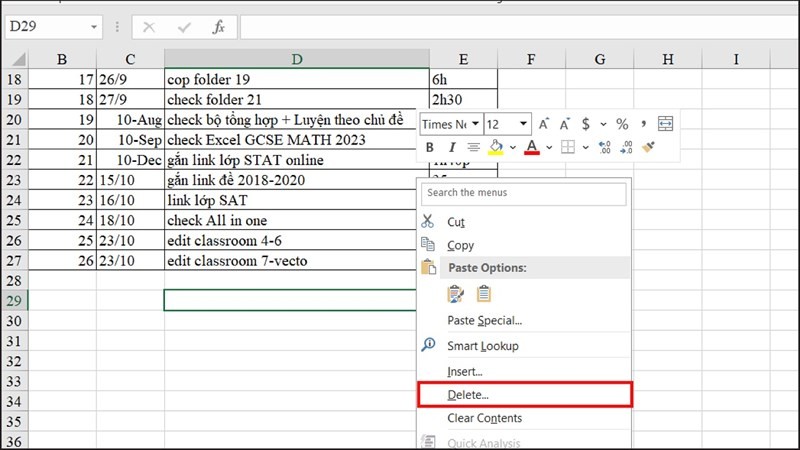
Task: Choose Insert... in context menu
Action: click(x=523, y=371)
